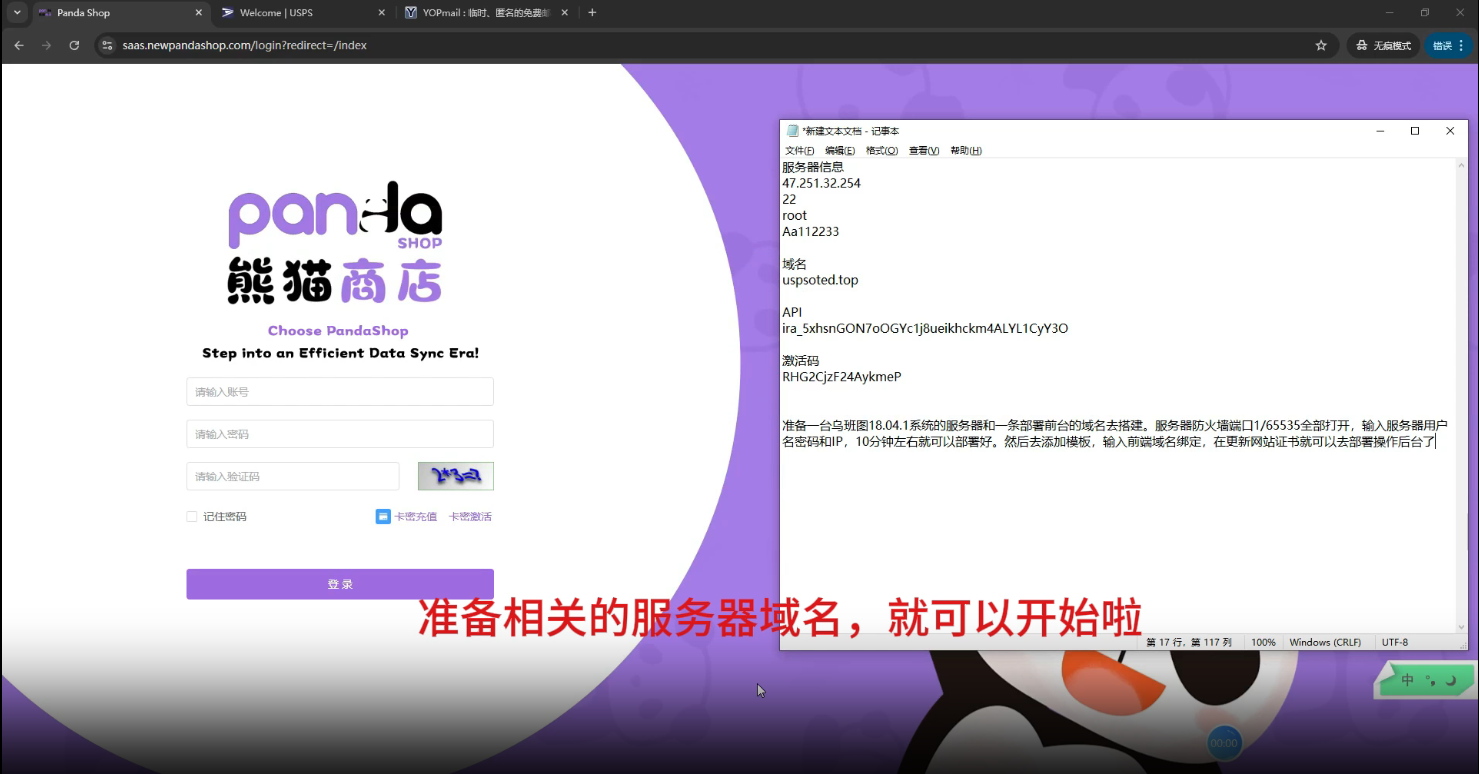The height and width of the screenshot is (774, 1479).
Task: Click the Panda Shop logo
Action: click(335, 243)
